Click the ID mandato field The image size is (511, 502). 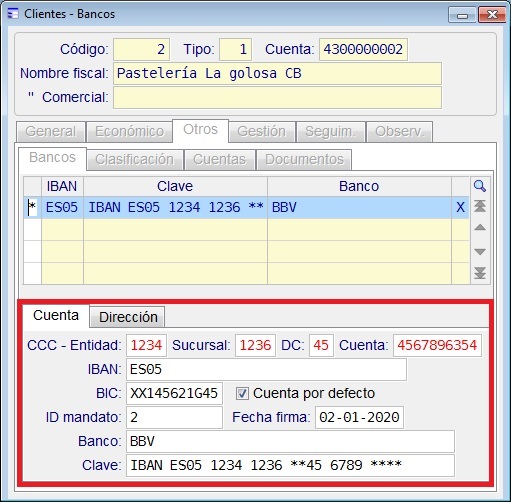pos(174,417)
